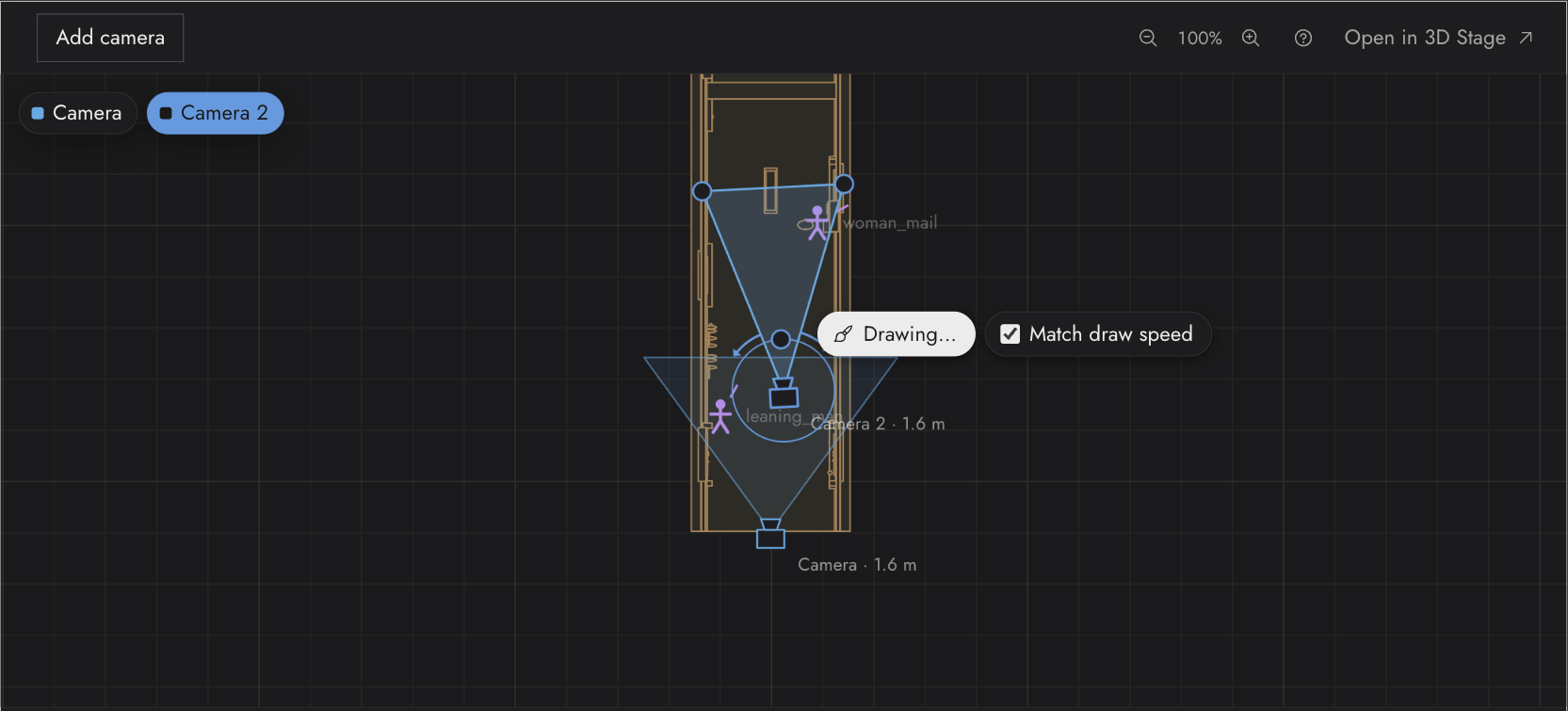Viewport: 1568px width, 711px height.
Task: Grab Camera 2 right frustum corner handle
Action: pos(844,184)
